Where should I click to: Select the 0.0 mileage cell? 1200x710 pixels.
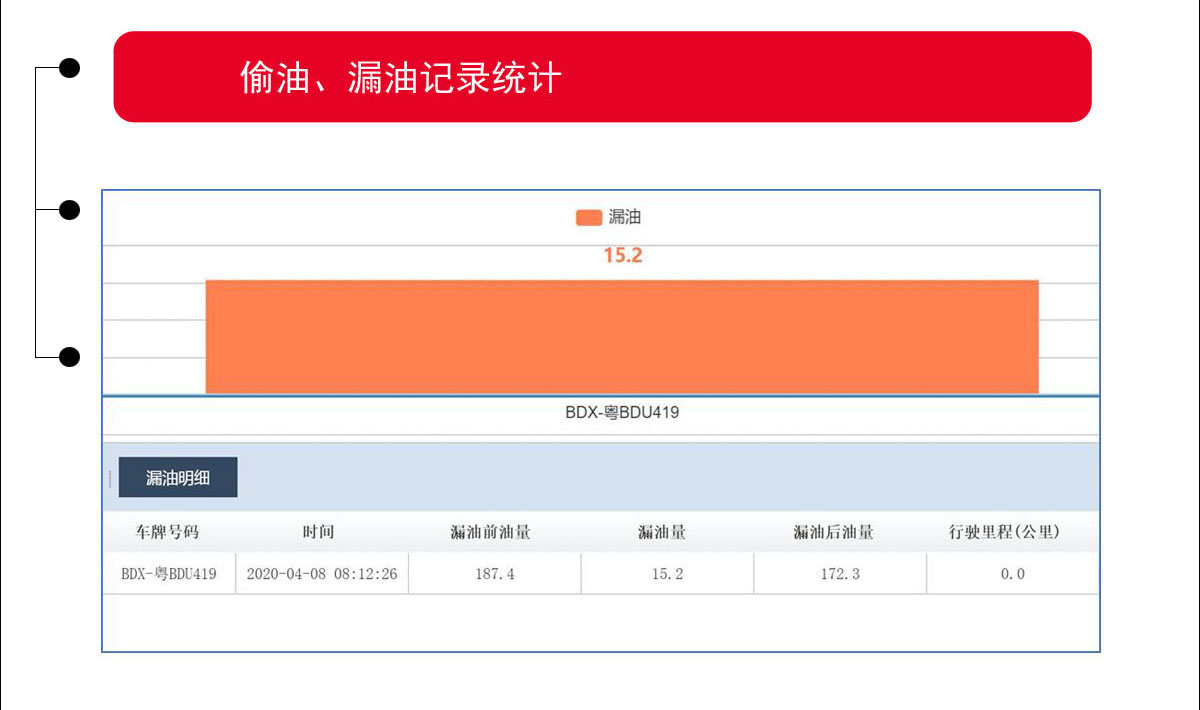[1013, 574]
